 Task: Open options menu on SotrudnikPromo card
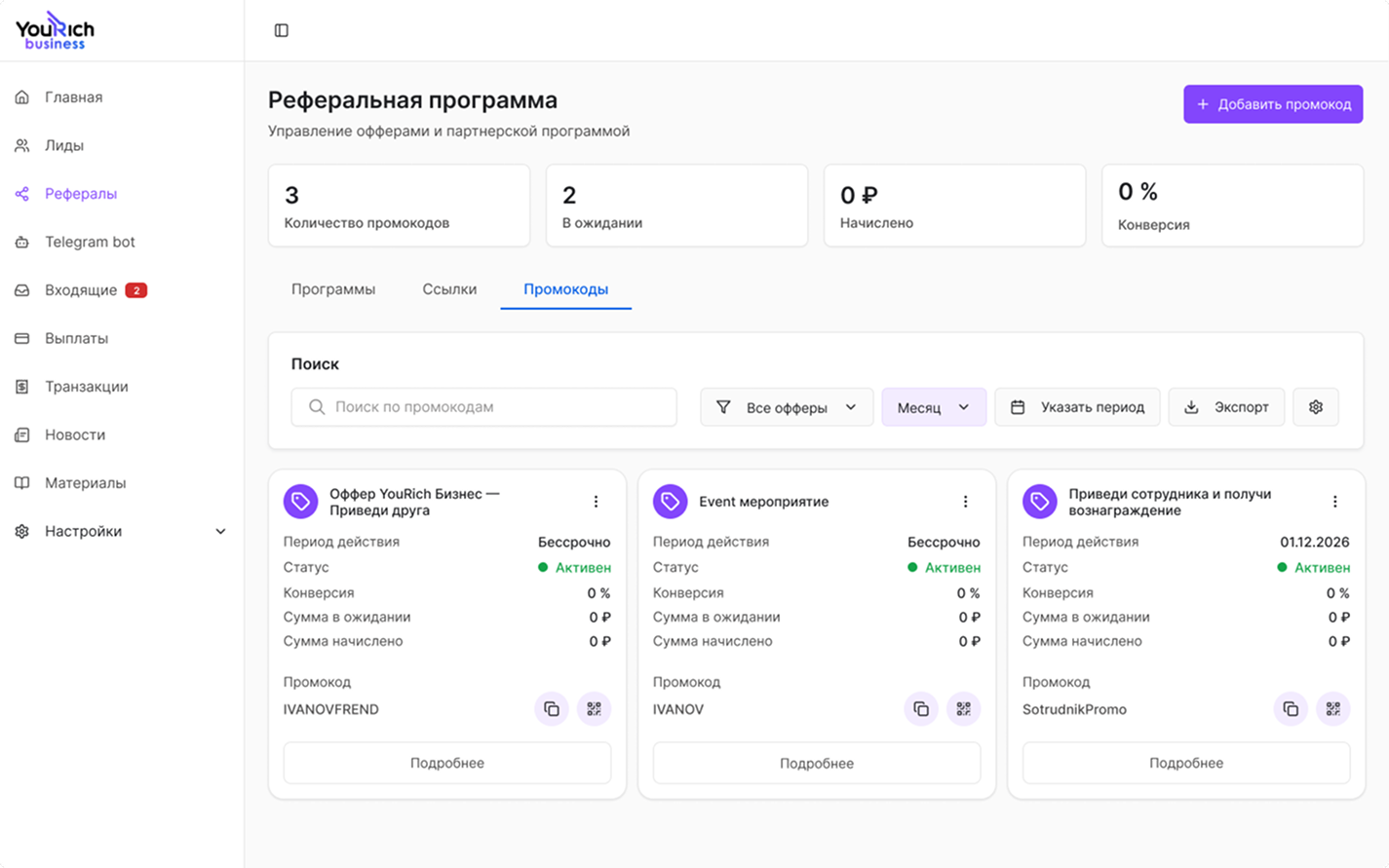[x=1335, y=501]
